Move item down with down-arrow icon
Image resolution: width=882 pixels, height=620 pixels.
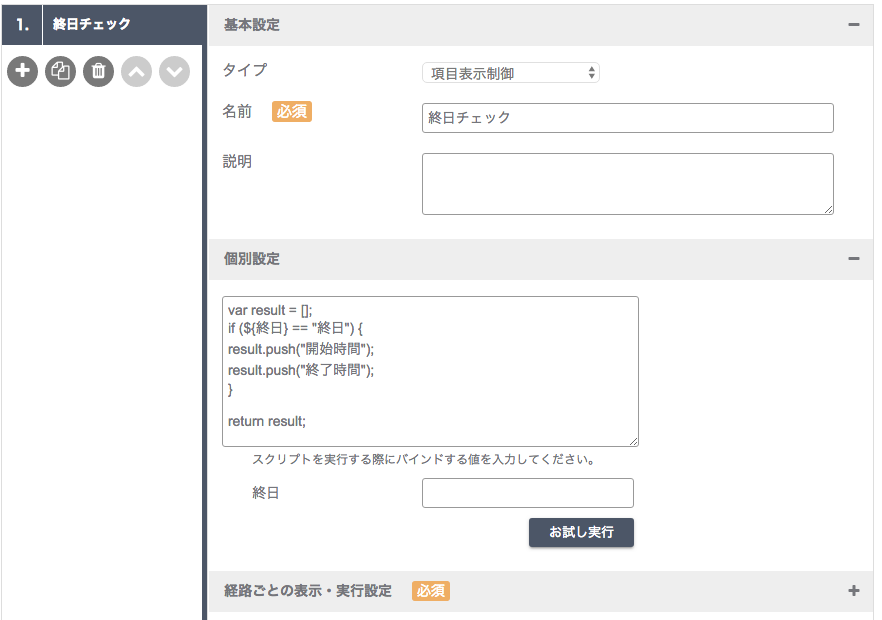[174, 71]
